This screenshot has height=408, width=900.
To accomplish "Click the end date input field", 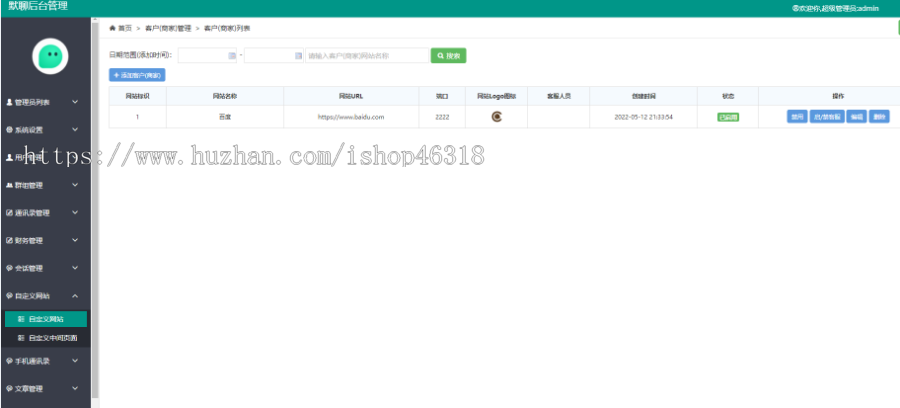I will (x=274, y=56).
